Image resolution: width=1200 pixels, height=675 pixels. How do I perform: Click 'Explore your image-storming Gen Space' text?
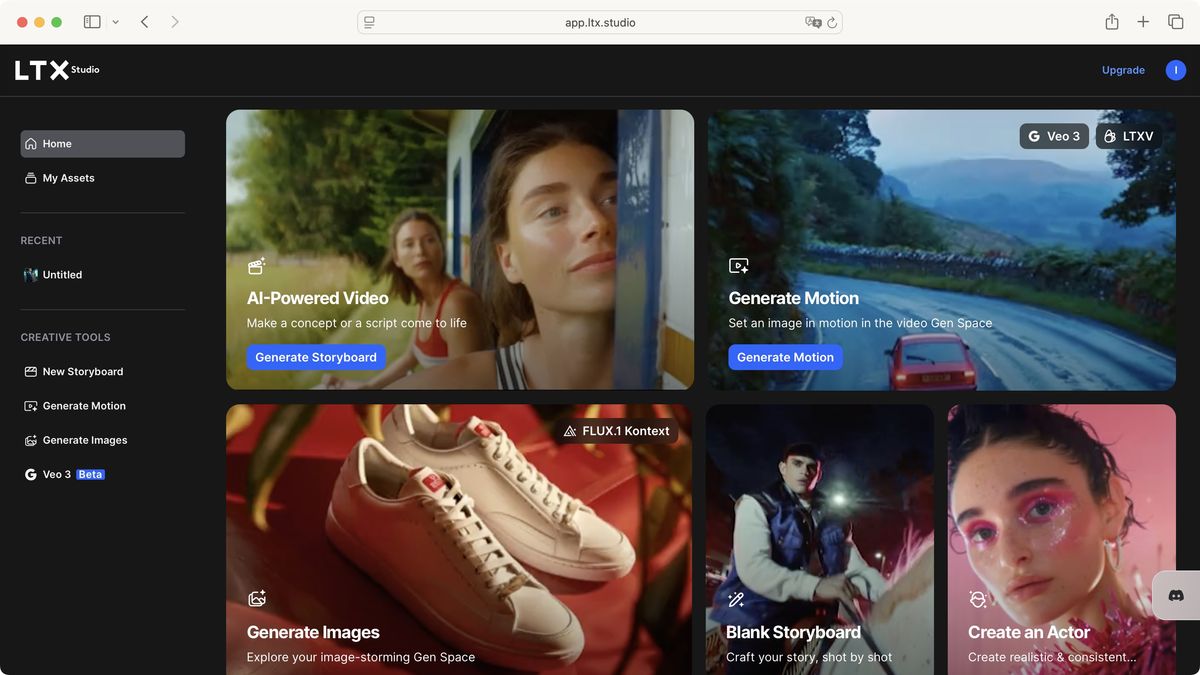(x=361, y=657)
